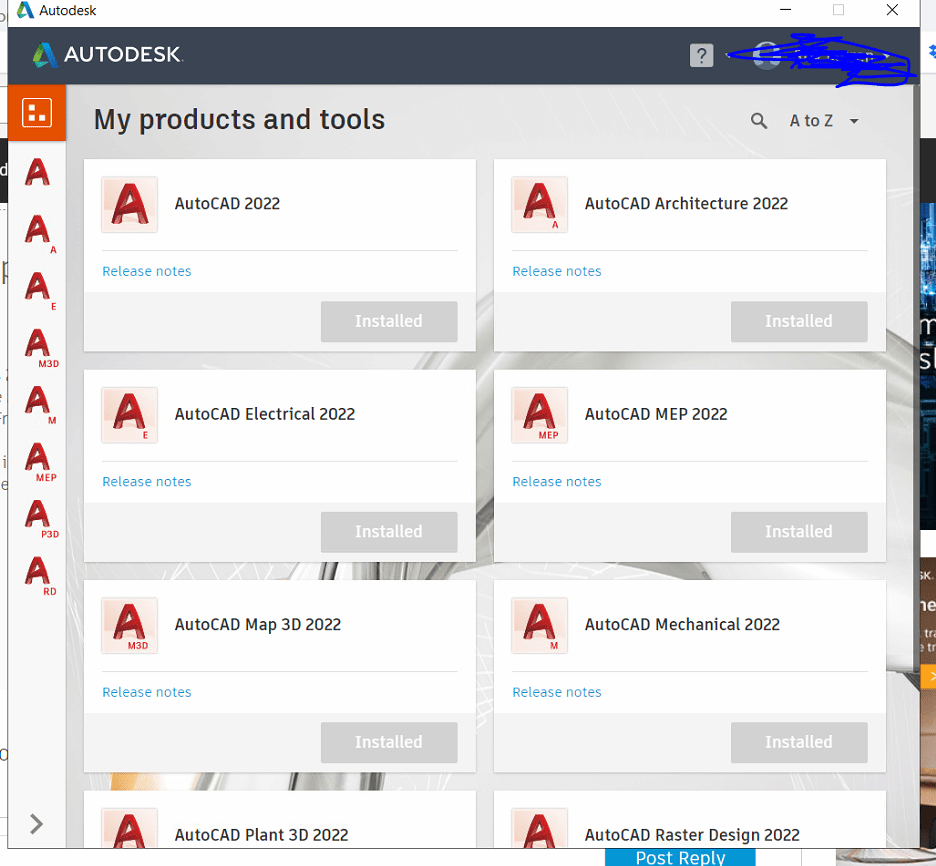The image size is (936, 866).
Task: Select the AutoCAD Map 3D sidebar icon
Action: [41, 347]
